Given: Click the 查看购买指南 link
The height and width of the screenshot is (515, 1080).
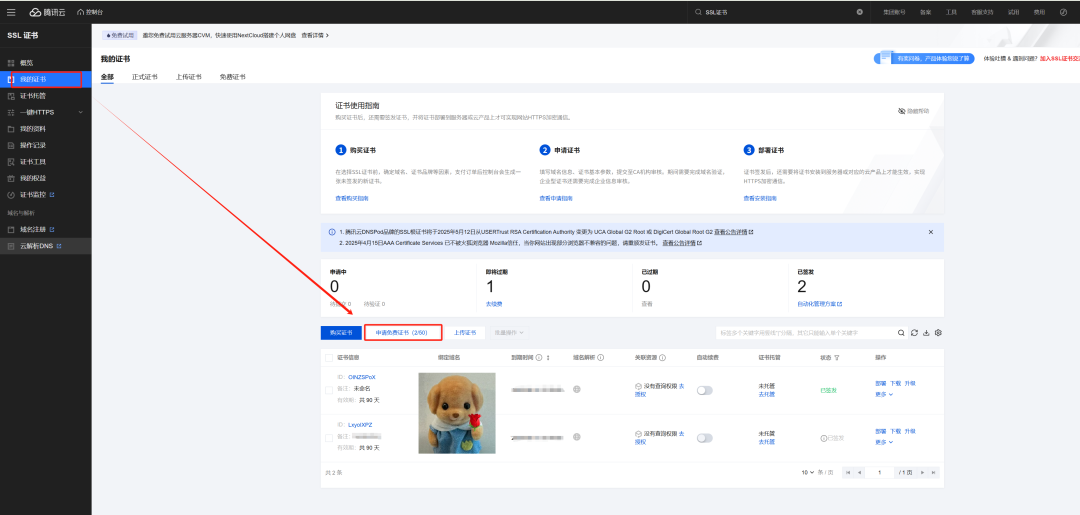Looking at the screenshot, I should click(352, 198).
